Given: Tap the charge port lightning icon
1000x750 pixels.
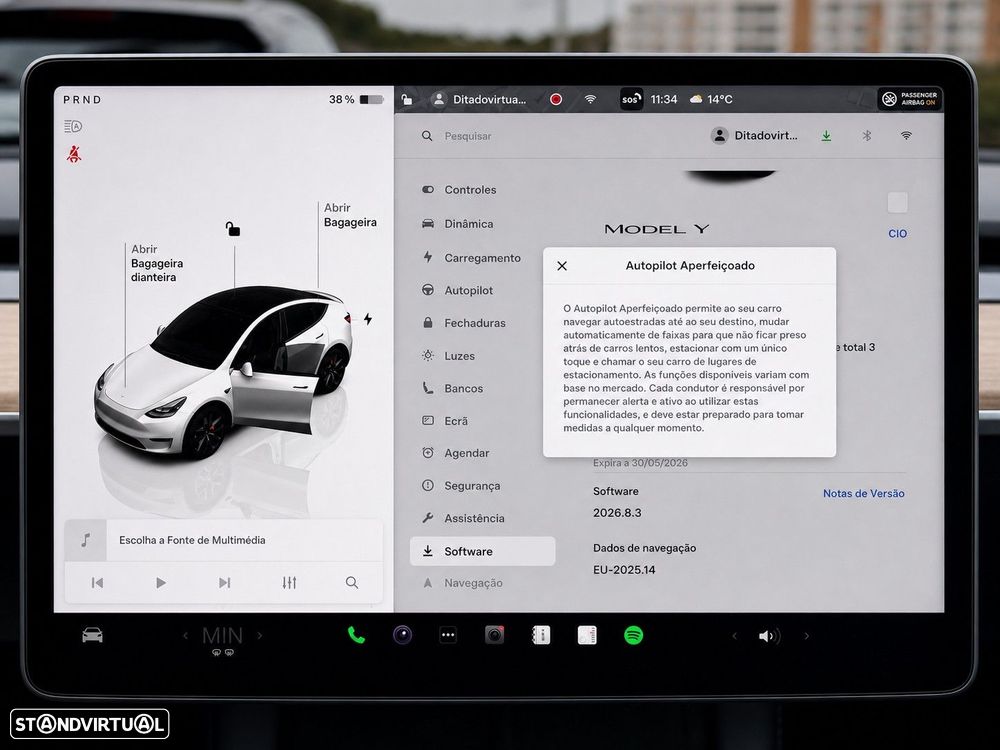Looking at the screenshot, I should (368, 319).
